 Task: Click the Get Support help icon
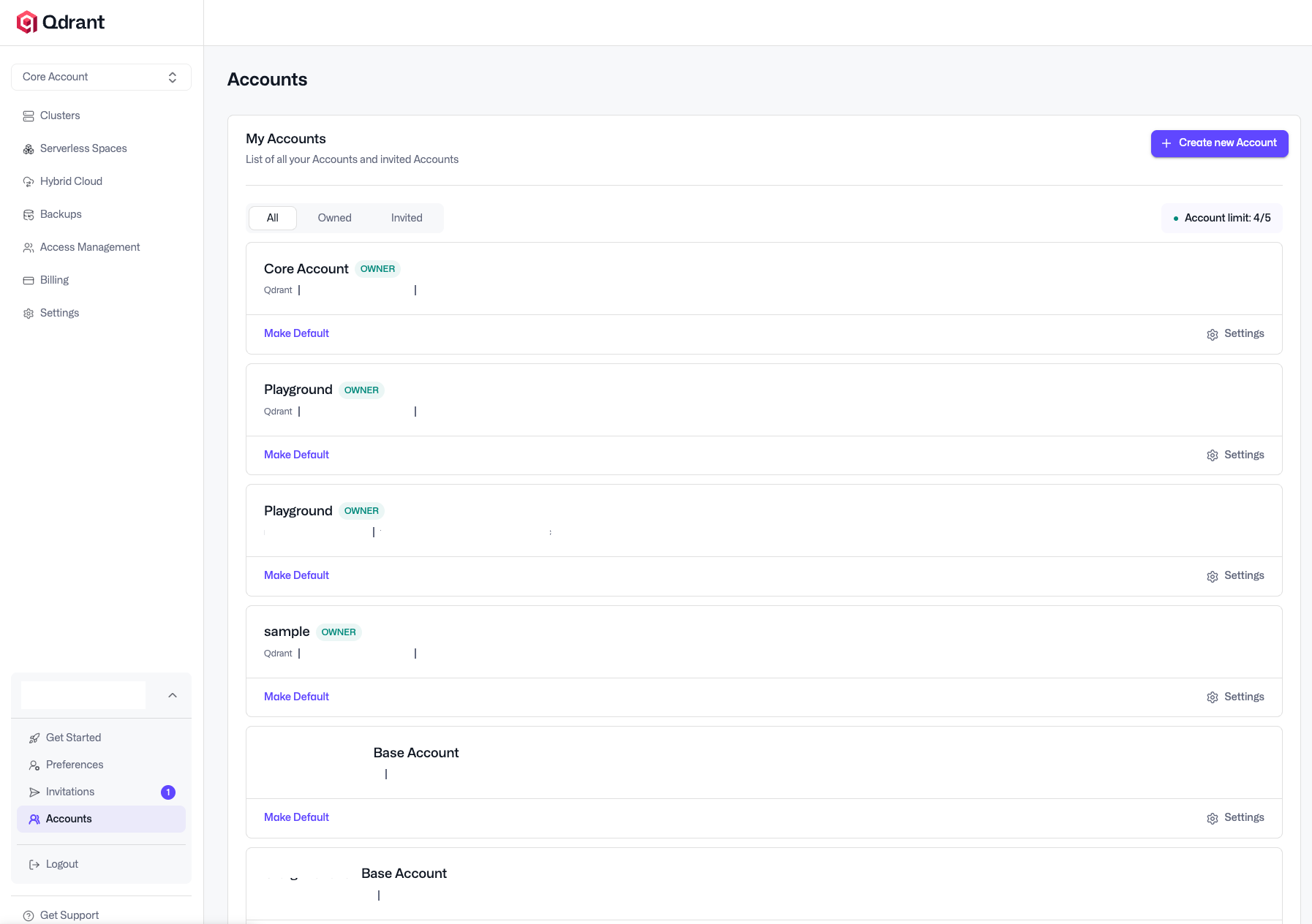point(29,916)
